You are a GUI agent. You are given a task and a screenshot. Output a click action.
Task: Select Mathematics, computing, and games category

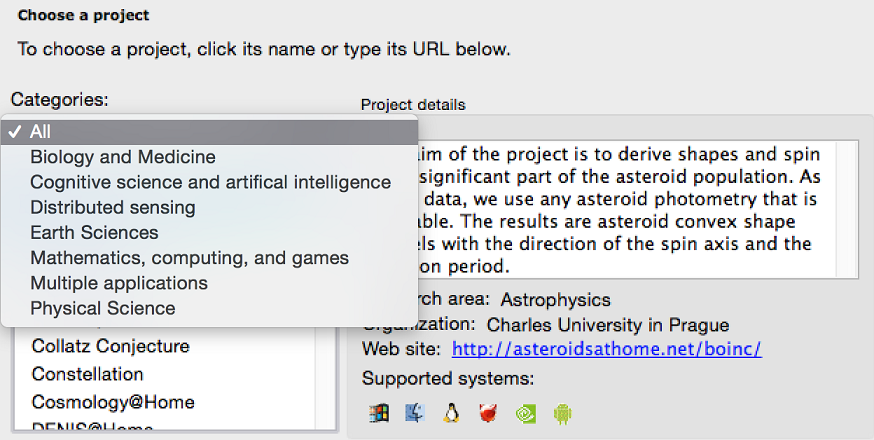coord(189,258)
